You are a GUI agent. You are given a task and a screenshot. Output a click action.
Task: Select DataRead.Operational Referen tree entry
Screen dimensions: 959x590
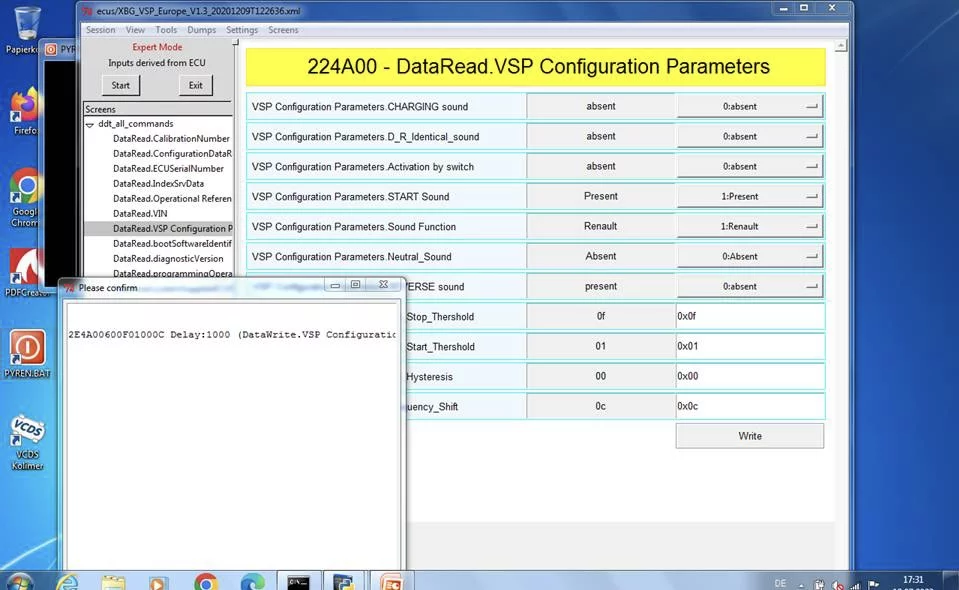[x=172, y=199]
